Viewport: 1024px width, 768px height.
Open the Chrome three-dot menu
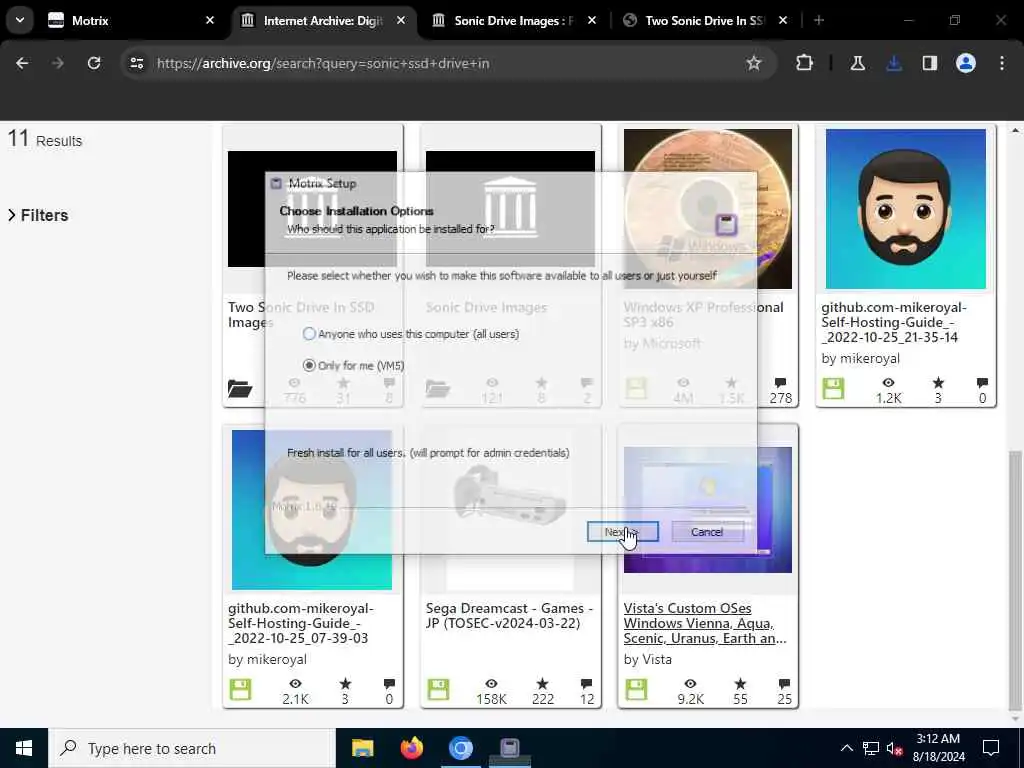click(1002, 63)
